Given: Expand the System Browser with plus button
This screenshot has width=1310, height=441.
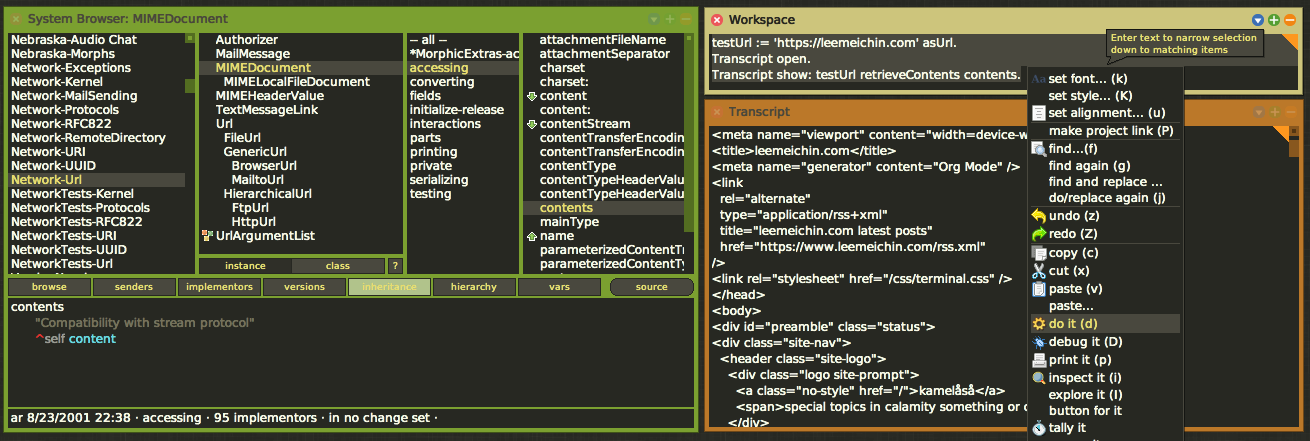Looking at the screenshot, I should pos(670,19).
